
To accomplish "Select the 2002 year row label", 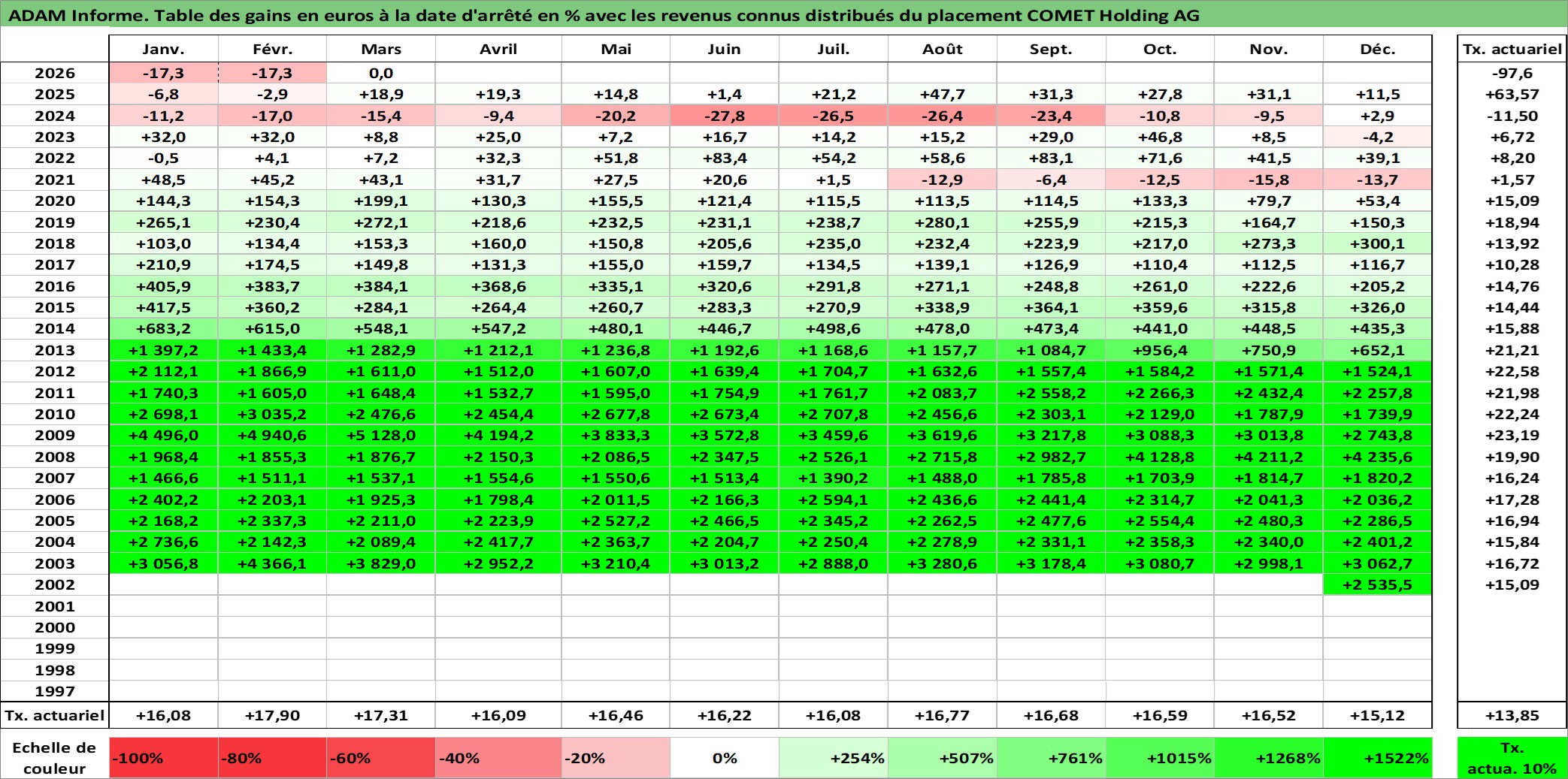I will click(55, 584).
